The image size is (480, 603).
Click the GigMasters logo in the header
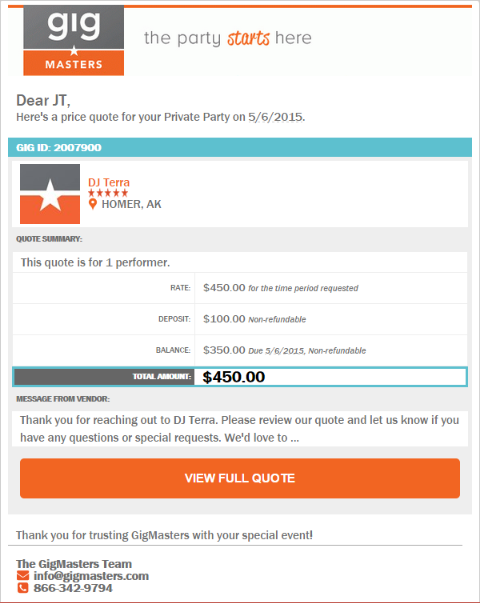pos(73,40)
